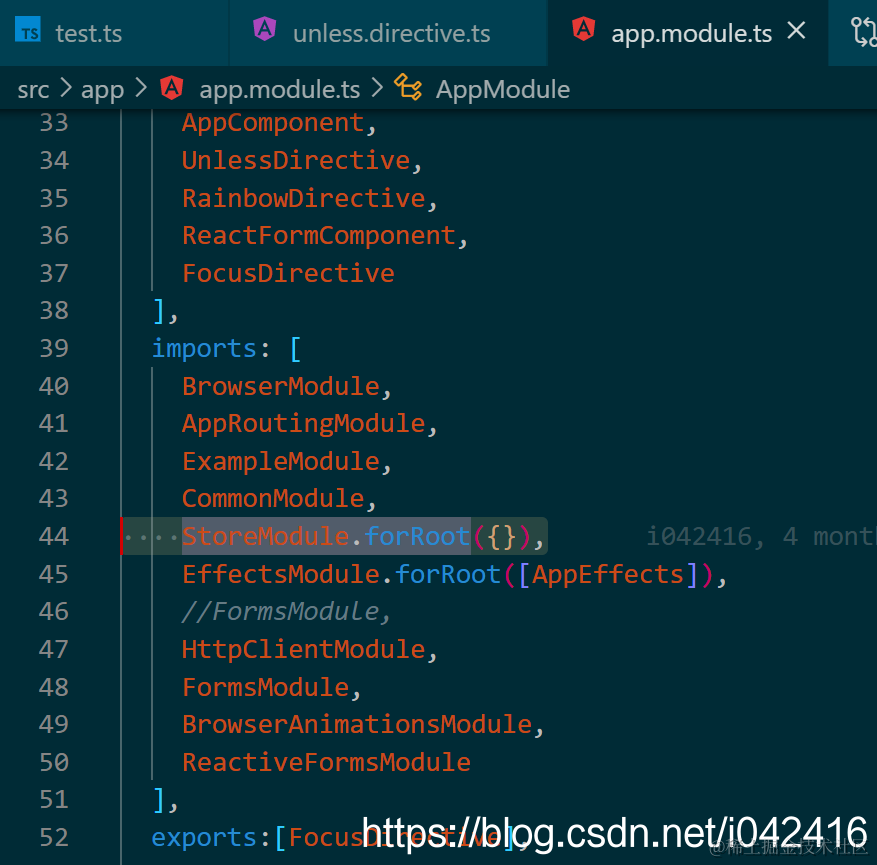Click the closing bracket on line 51
877x865 pixels.
[159, 800]
